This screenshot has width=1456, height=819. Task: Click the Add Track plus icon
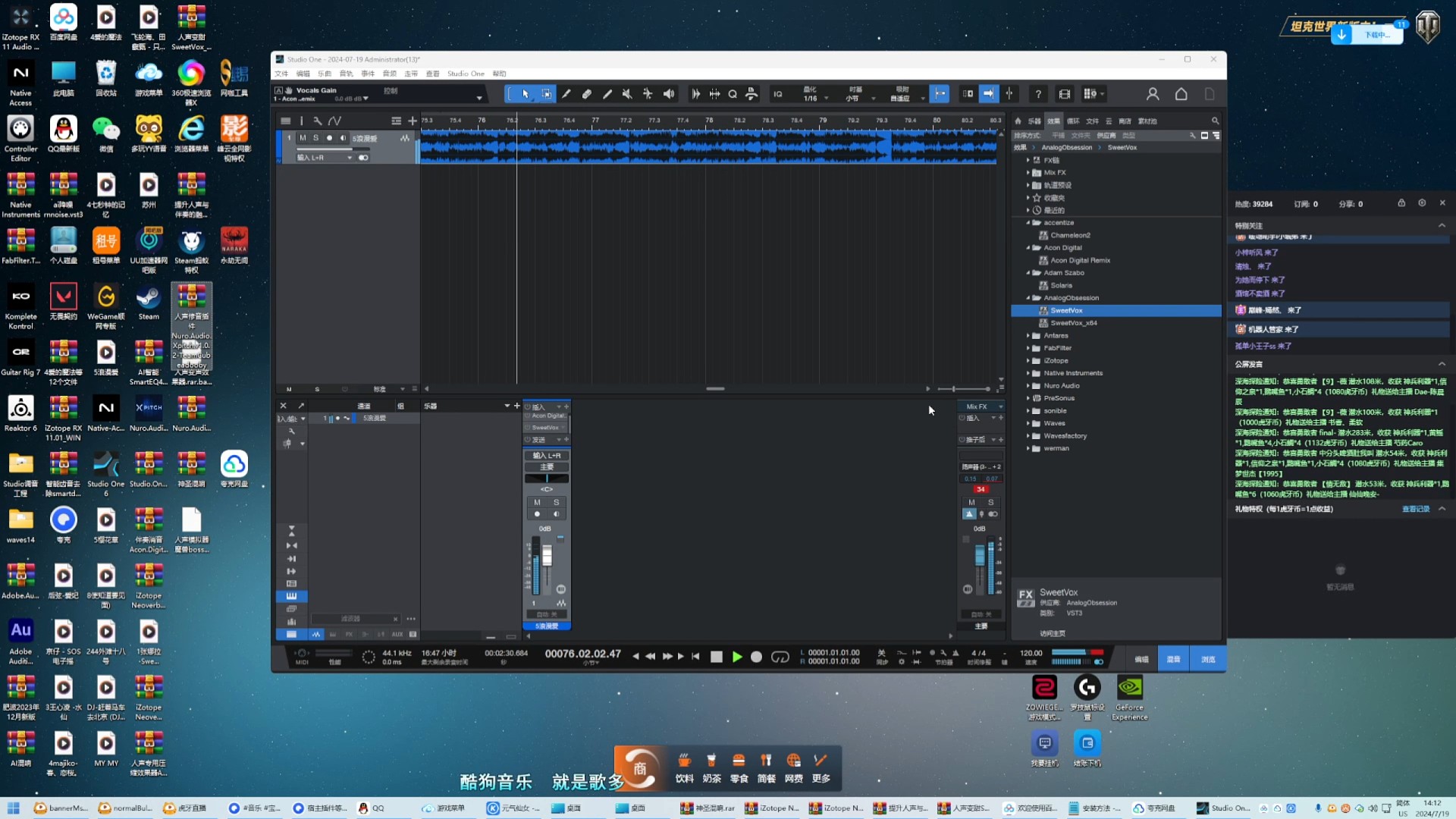412,121
